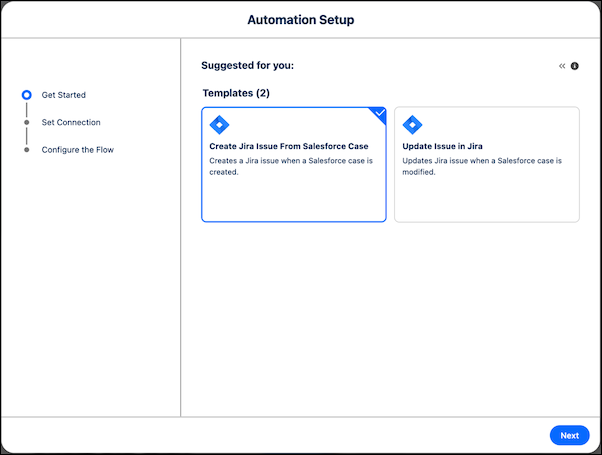Click the Get Started step circle indicator

point(26,95)
